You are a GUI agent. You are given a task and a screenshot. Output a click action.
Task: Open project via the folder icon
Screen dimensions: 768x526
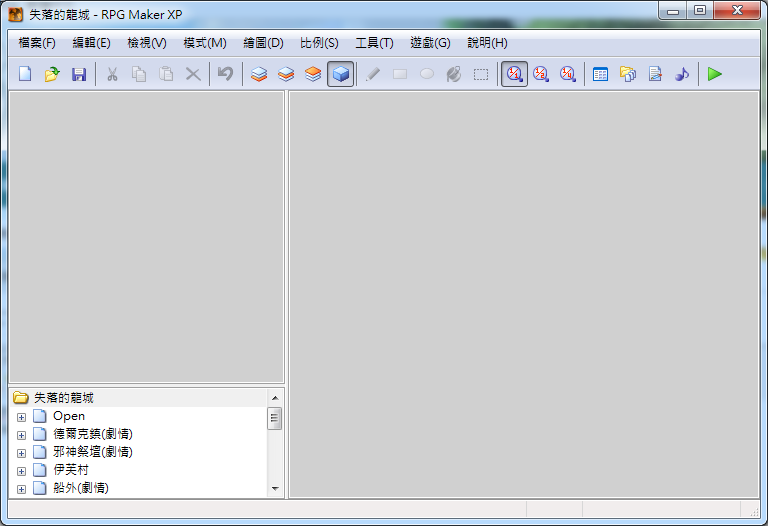coord(52,74)
